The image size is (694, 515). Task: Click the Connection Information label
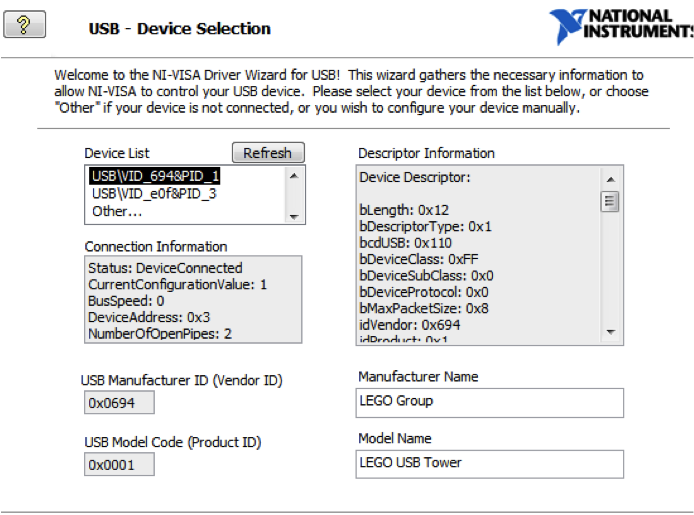click(x=156, y=246)
